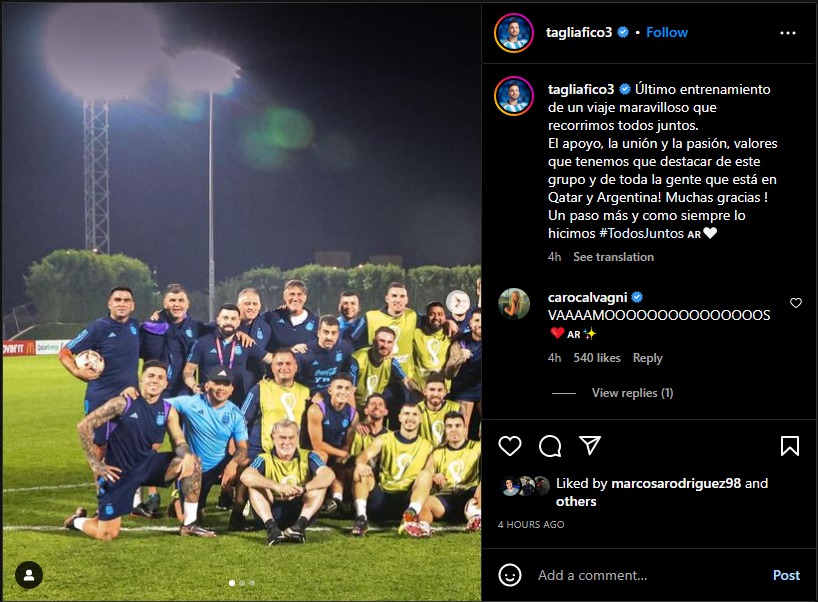Share post with paper plane icon
The image size is (818, 602).
pyautogui.click(x=590, y=446)
